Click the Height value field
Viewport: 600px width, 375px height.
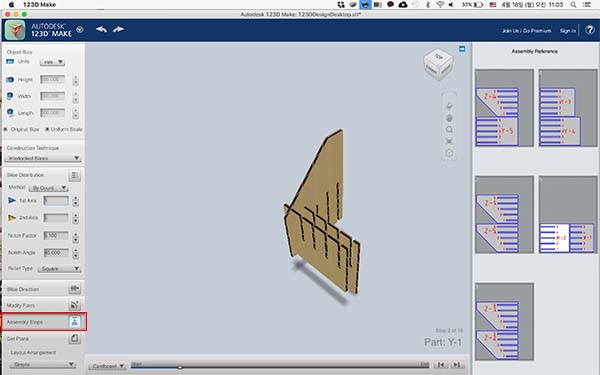pos(52,79)
